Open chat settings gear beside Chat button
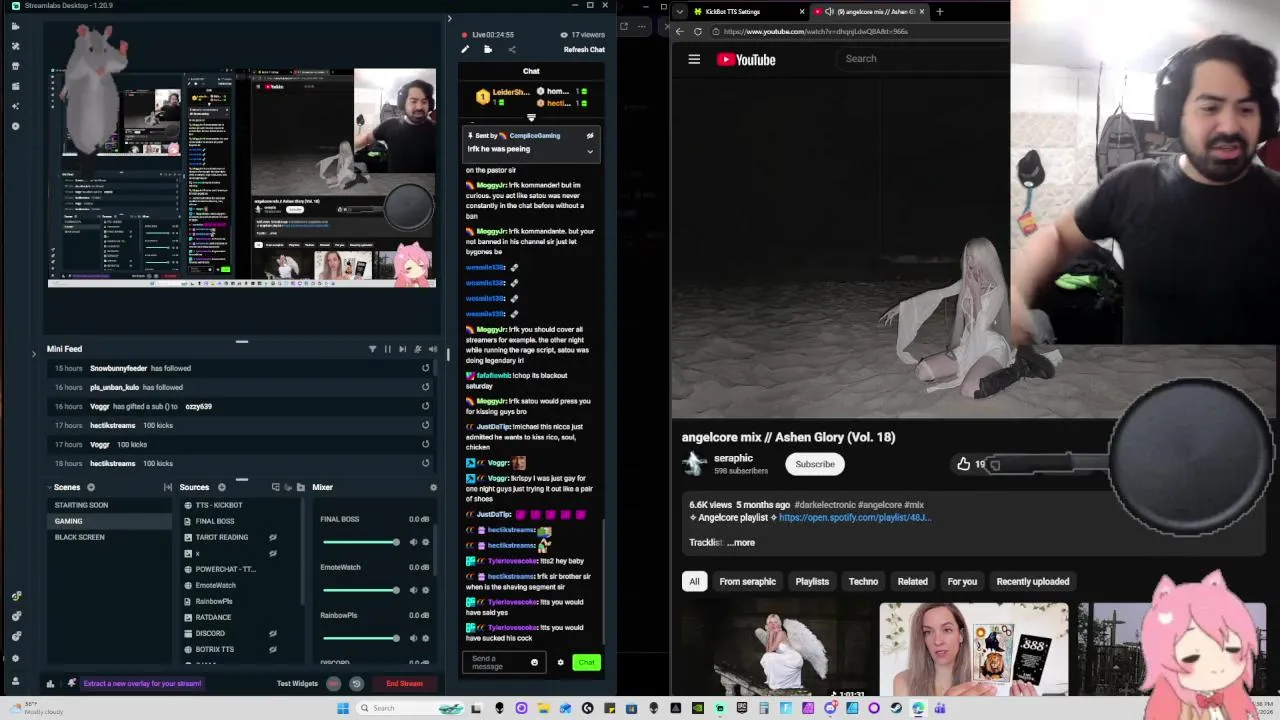Screen dimensions: 1280x720 [560, 662]
